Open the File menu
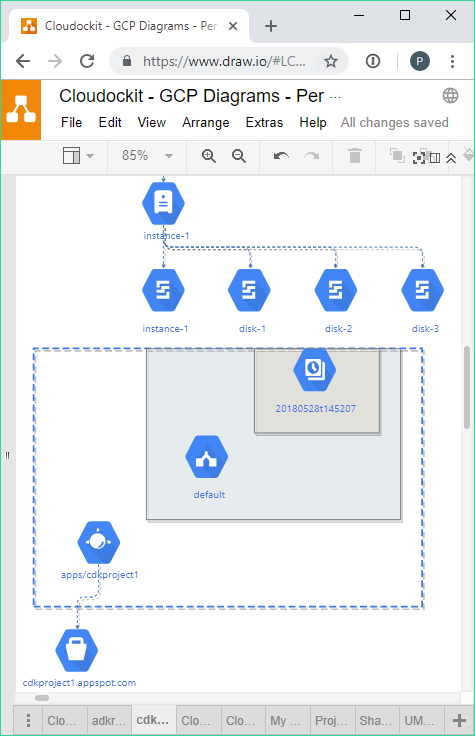 pyautogui.click(x=71, y=123)
